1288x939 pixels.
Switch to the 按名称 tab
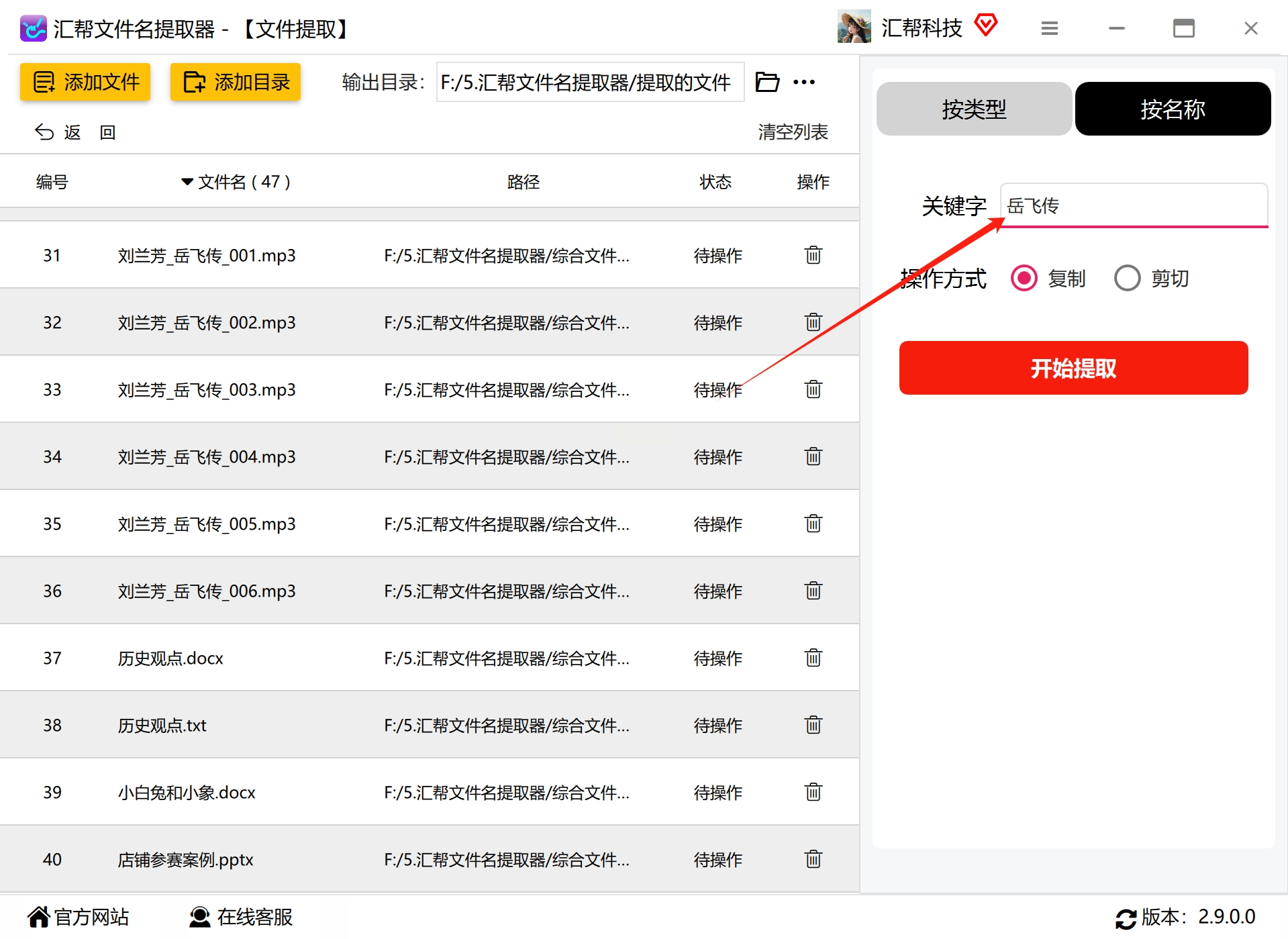click(1173, 109)
